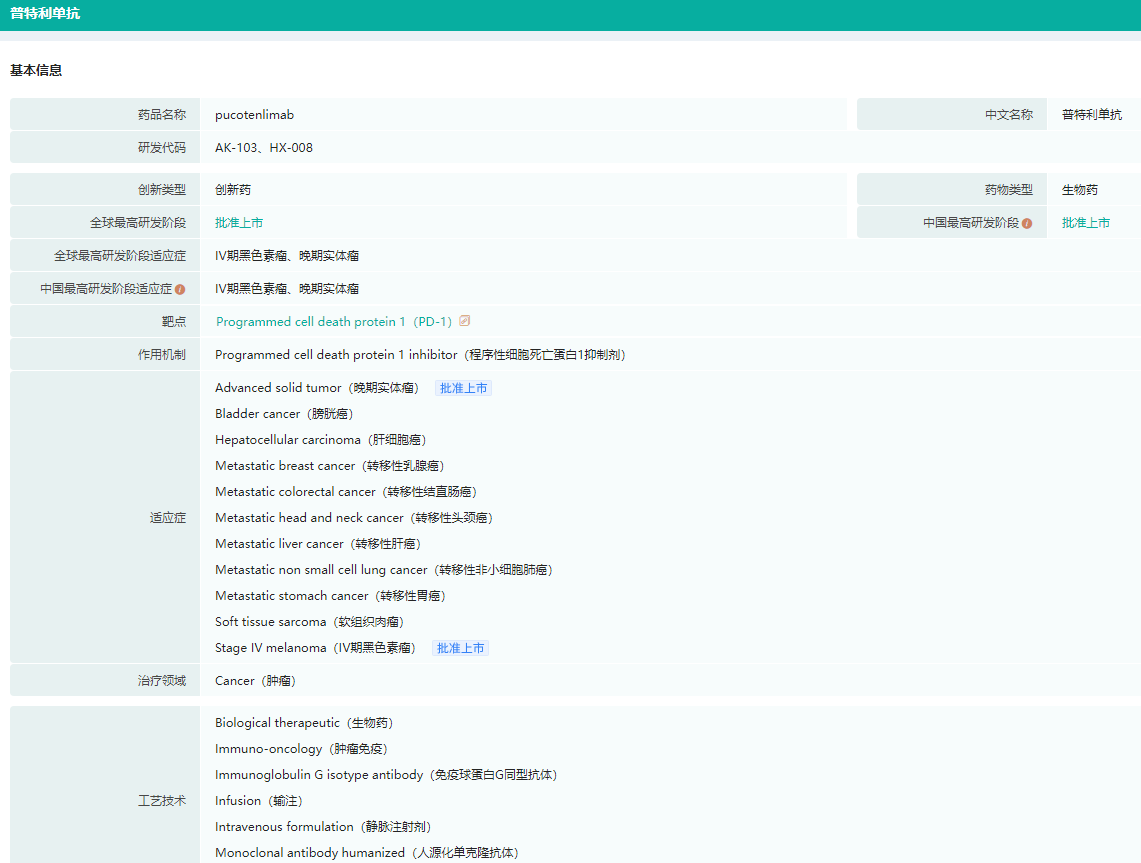Click 批准上市 link for 中国最高研发阶段

[x=1085, y=223]
